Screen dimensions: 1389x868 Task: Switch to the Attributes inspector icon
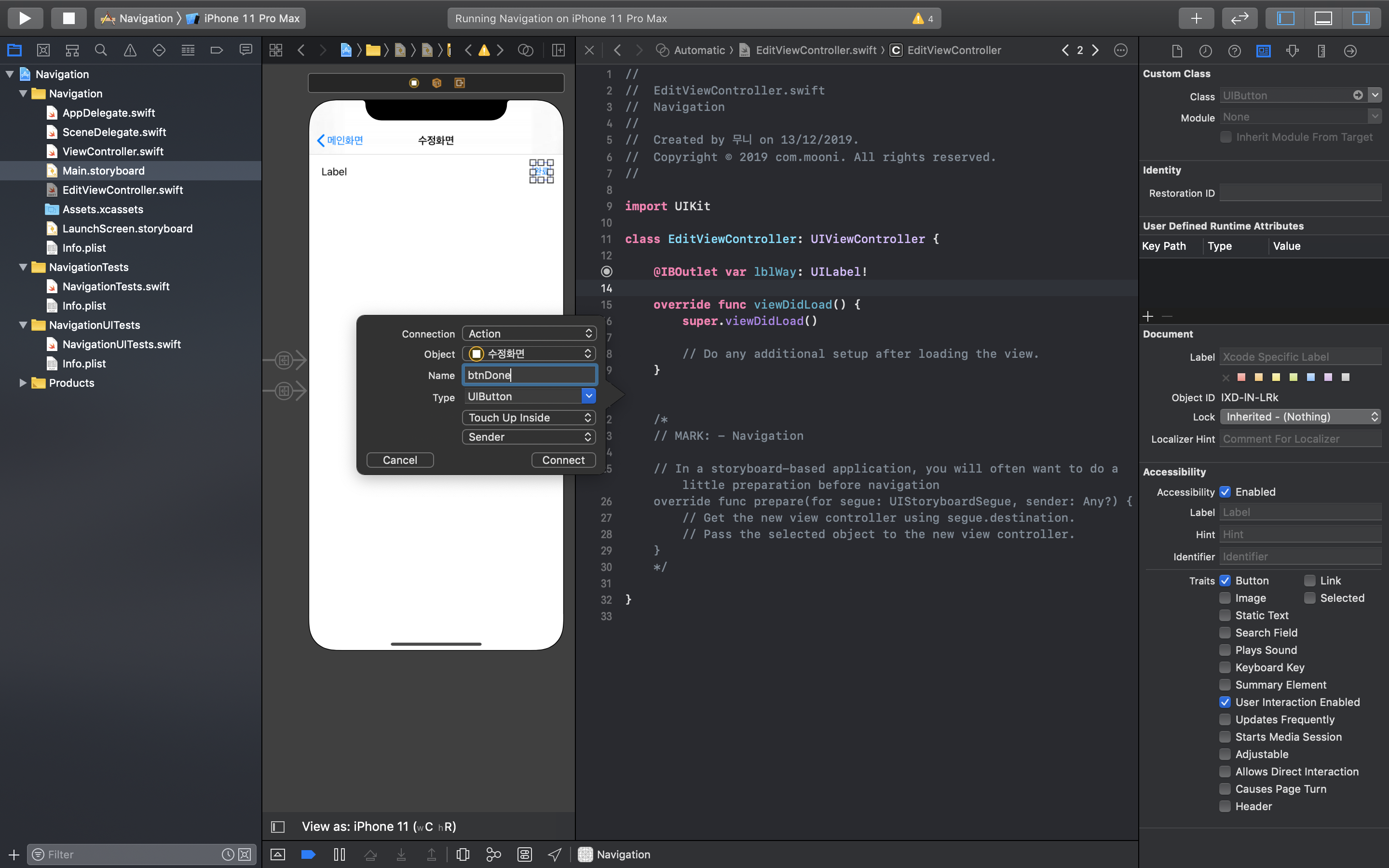click(x=1292, y=51)
